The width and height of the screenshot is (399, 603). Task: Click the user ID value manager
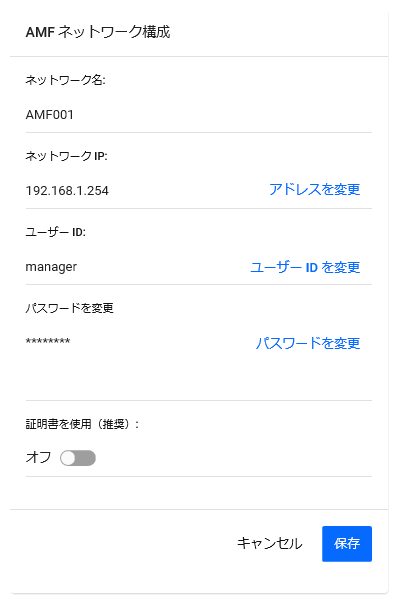(51, 267)
